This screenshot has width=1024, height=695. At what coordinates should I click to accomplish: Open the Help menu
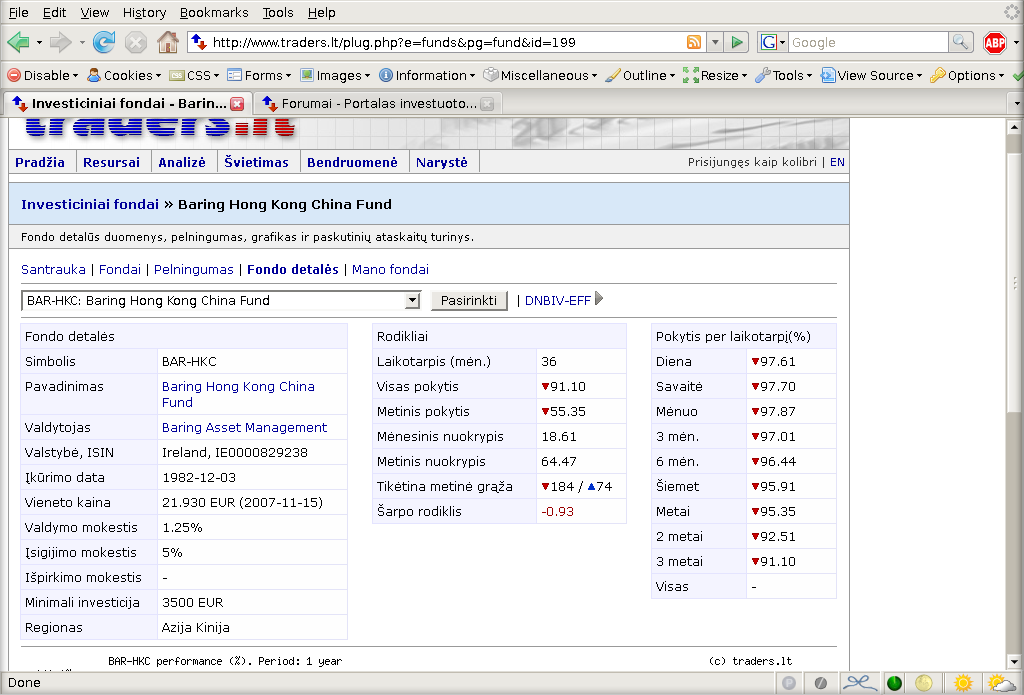(x=321, y=12)
